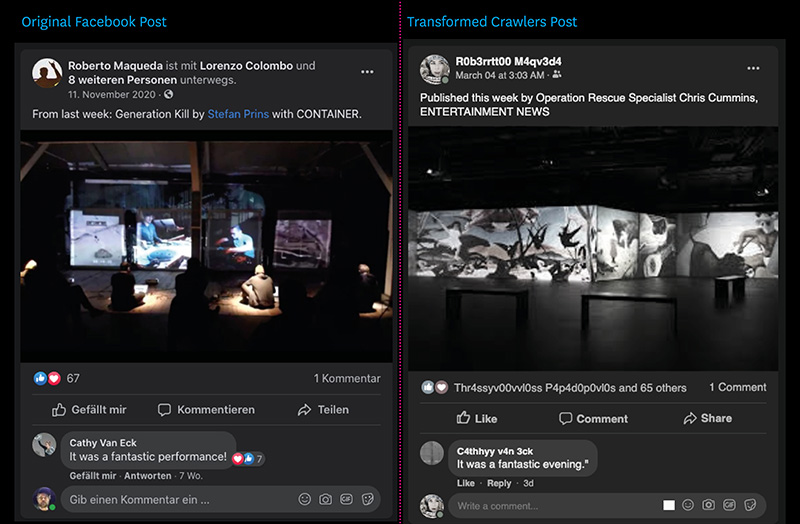Click Share button on Crawlers post

point(708,418)
